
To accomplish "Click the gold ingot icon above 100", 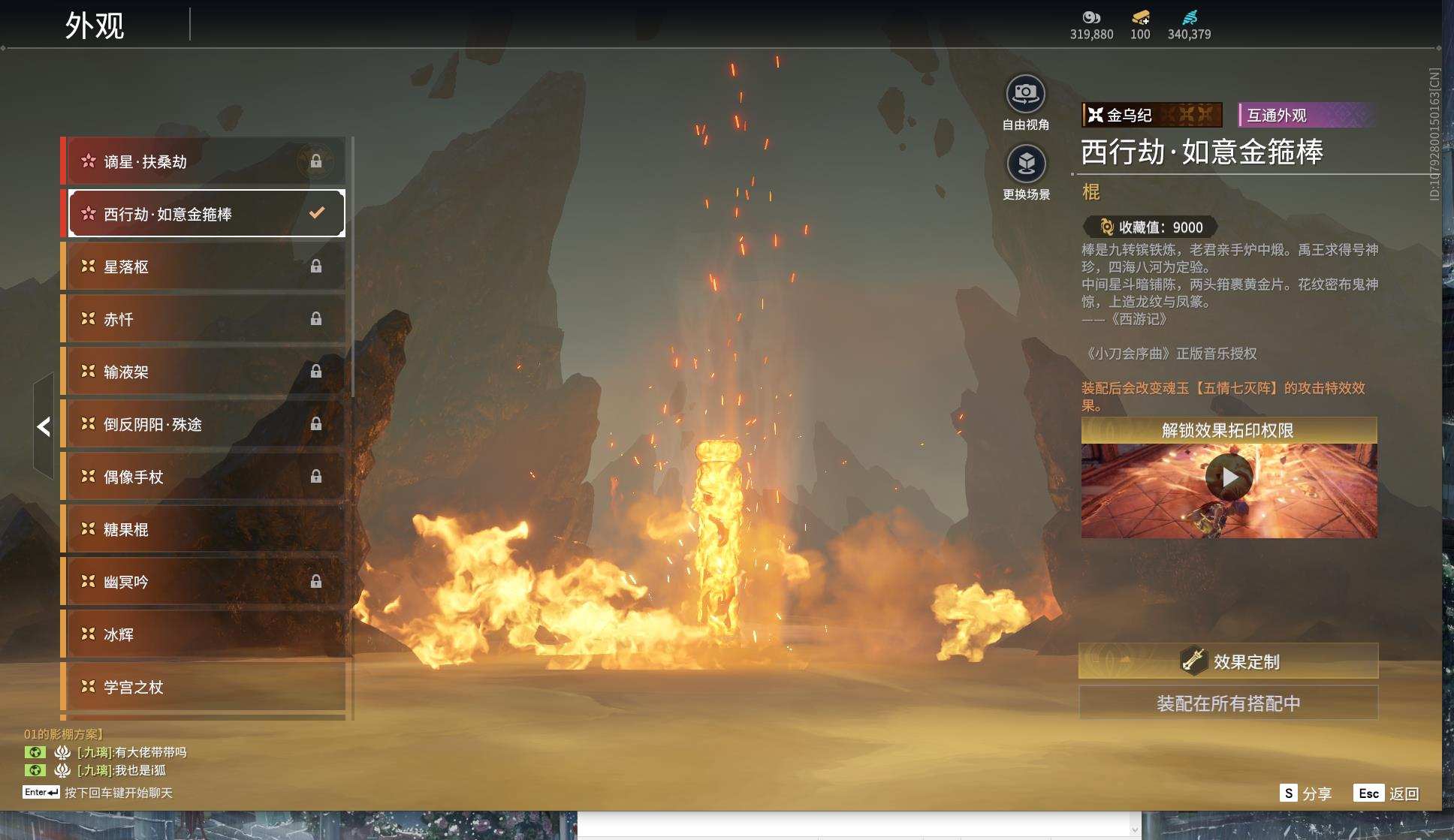I will point(1140,17).
